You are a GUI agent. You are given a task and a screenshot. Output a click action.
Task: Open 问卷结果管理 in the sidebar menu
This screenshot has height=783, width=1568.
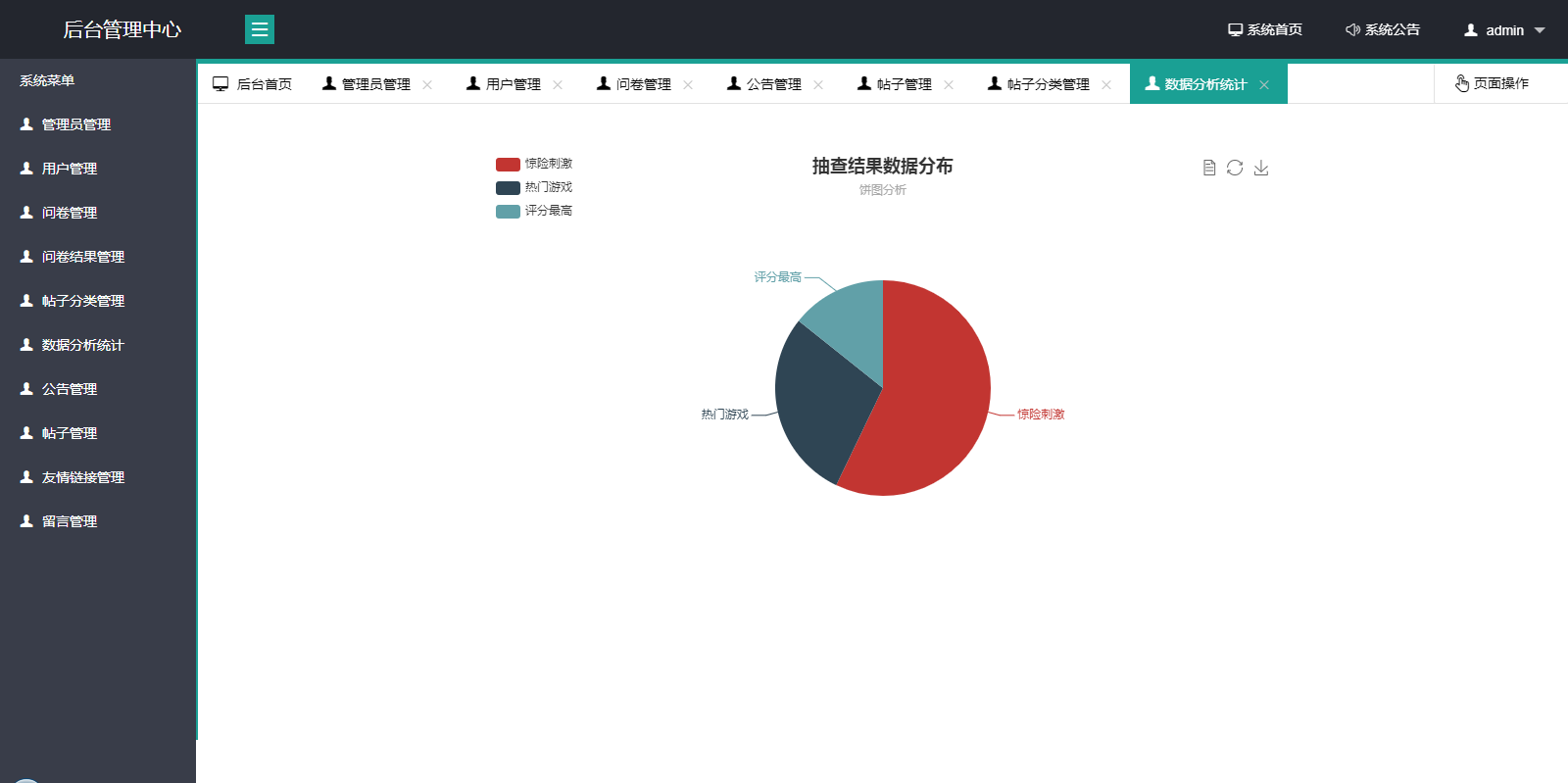coord(98,257)
